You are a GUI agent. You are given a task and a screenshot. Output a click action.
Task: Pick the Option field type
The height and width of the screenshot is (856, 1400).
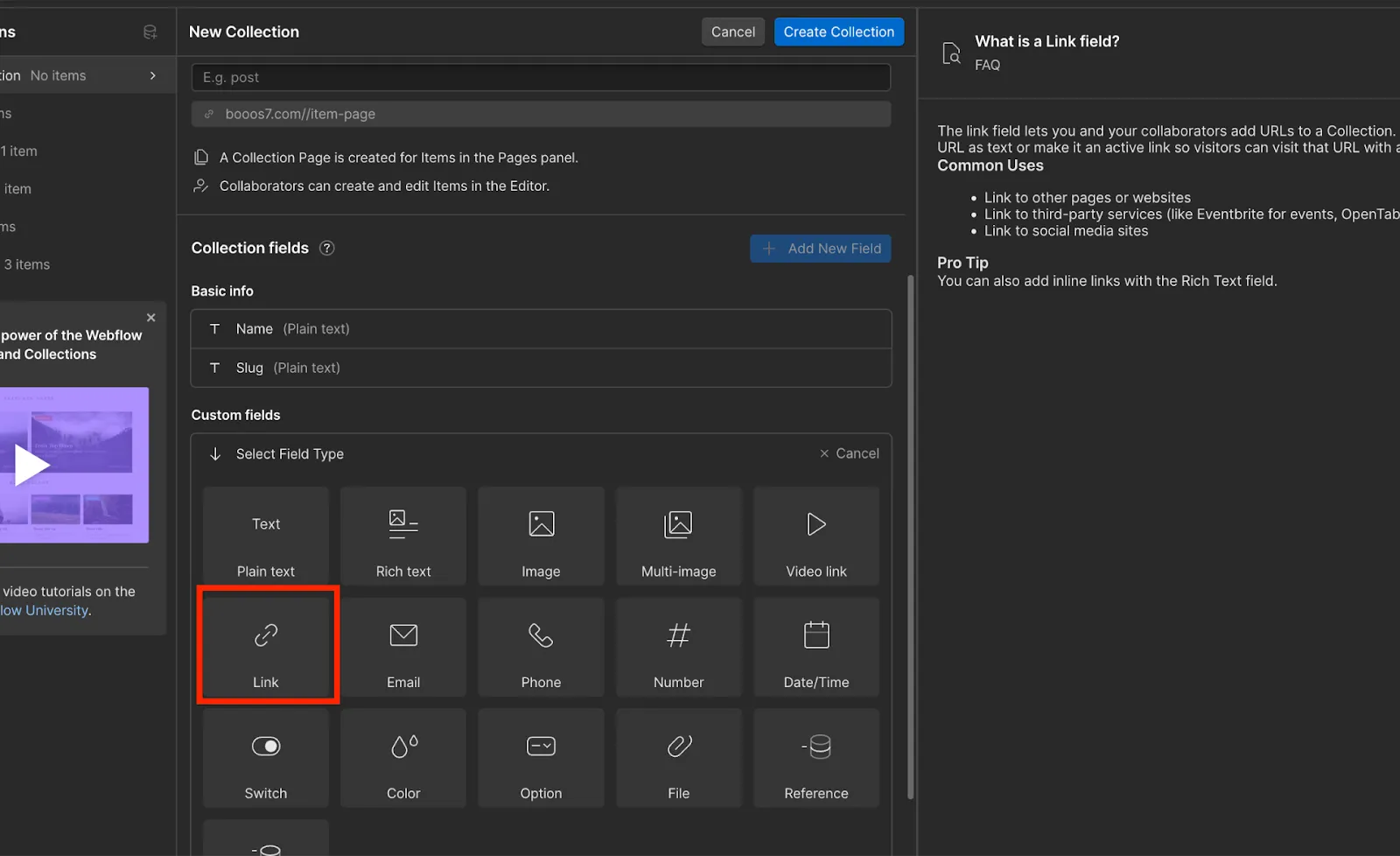[x=541, y=758]
